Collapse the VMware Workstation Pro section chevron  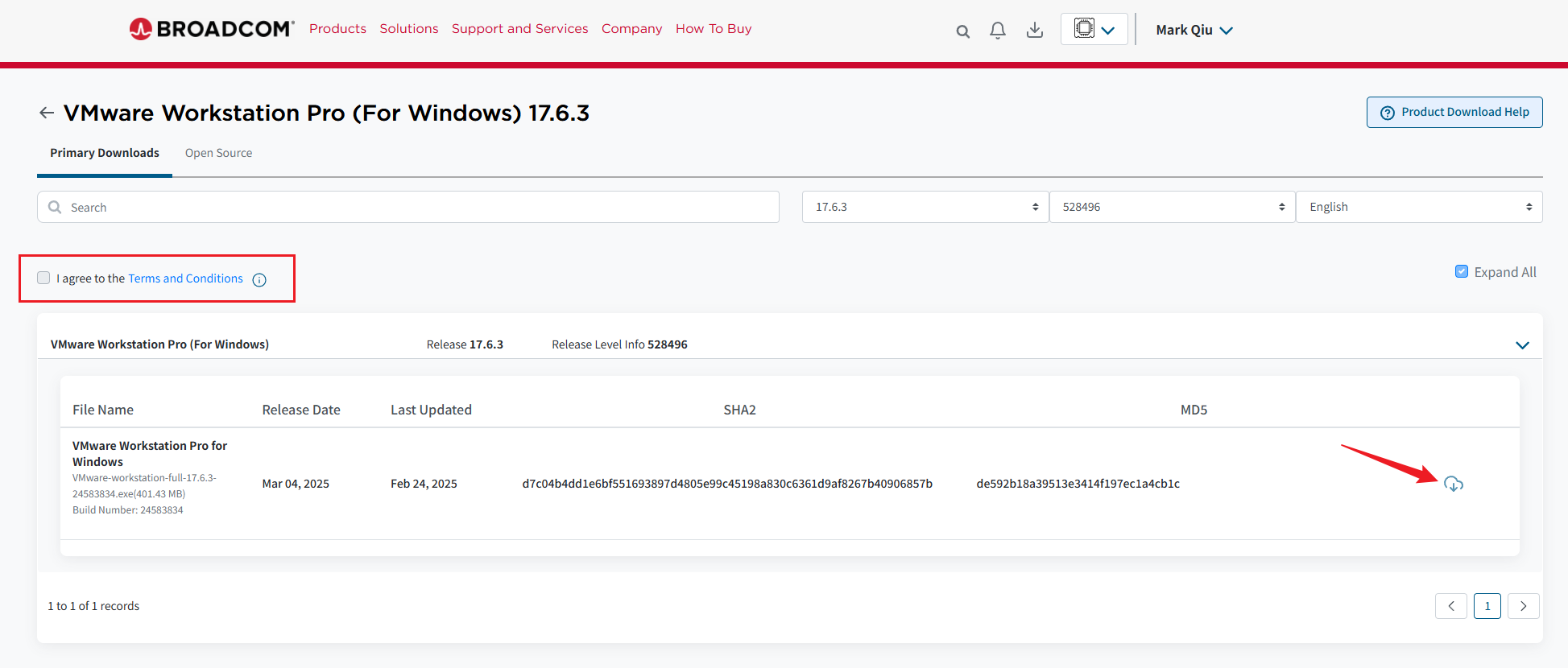[x=1522, y=345]
